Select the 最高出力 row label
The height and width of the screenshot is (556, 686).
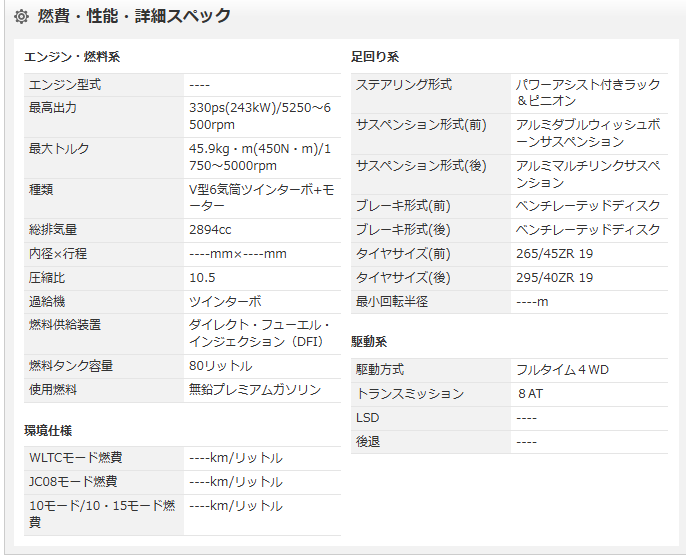click(53, 108)
